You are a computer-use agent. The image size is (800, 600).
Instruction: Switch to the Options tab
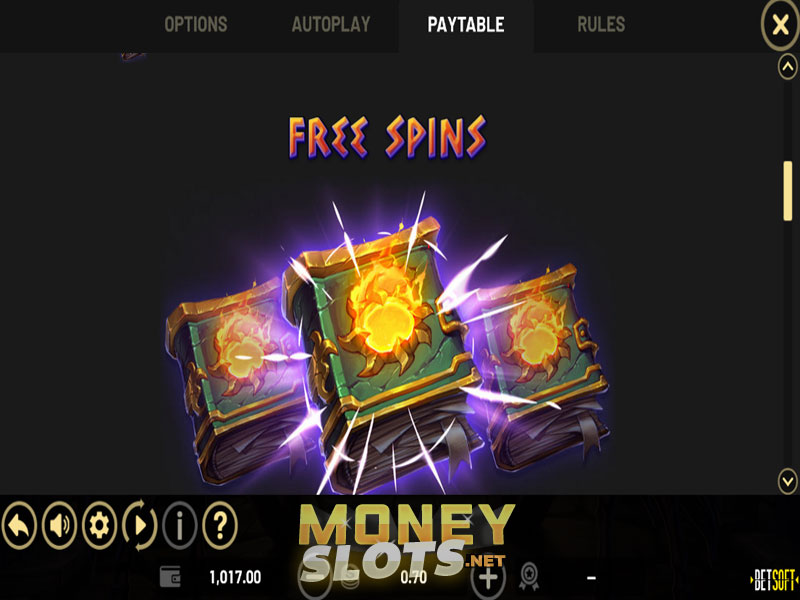tap(196, 24)
